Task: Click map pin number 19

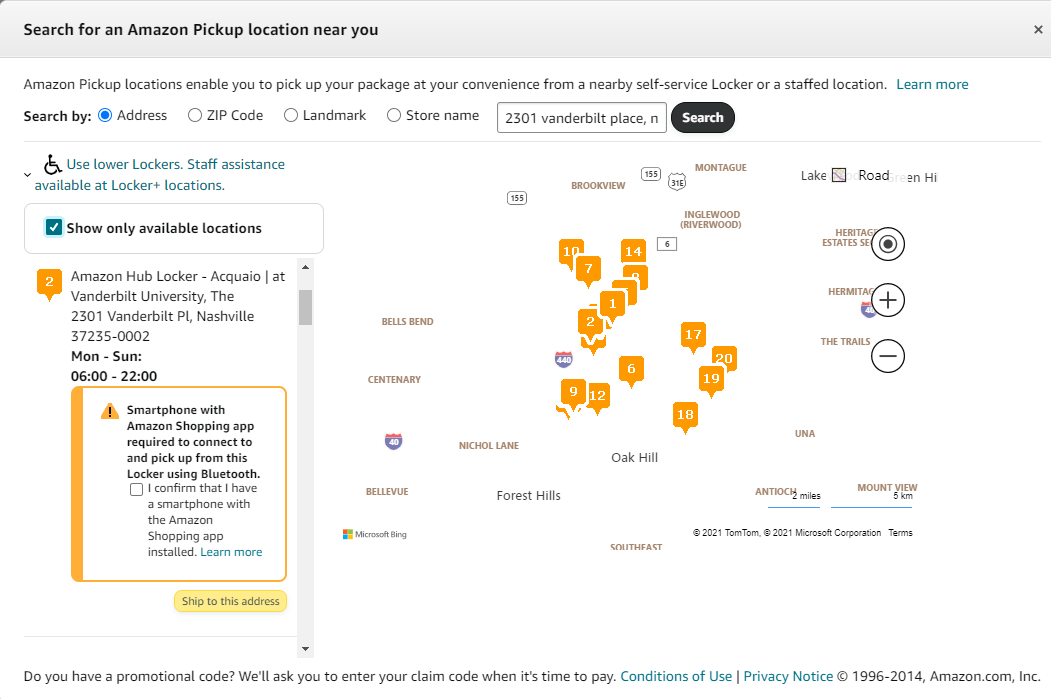Action: 711,379
